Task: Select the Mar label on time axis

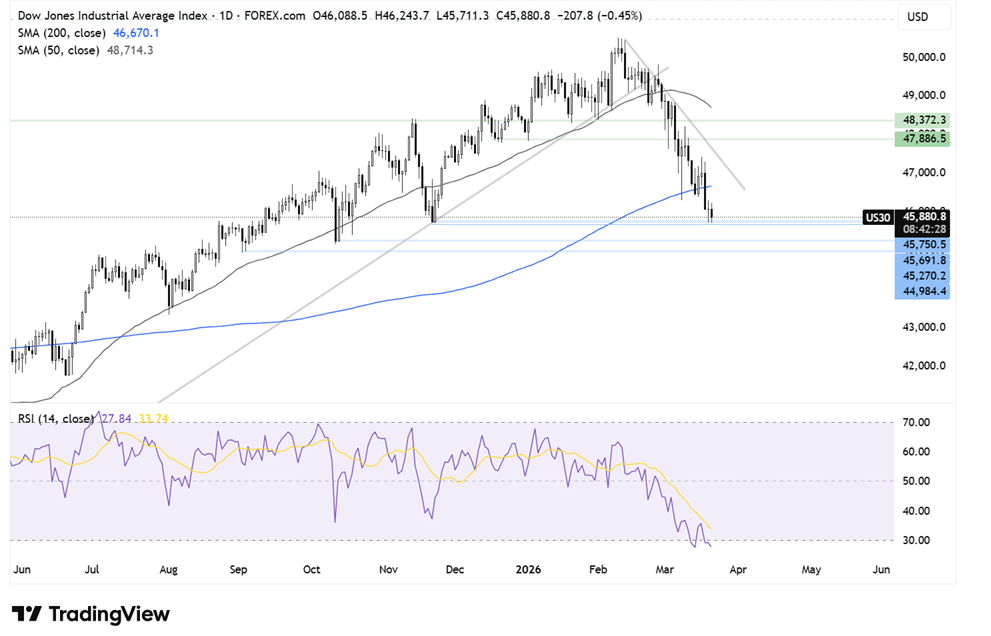Action: (x=663, y=569)
